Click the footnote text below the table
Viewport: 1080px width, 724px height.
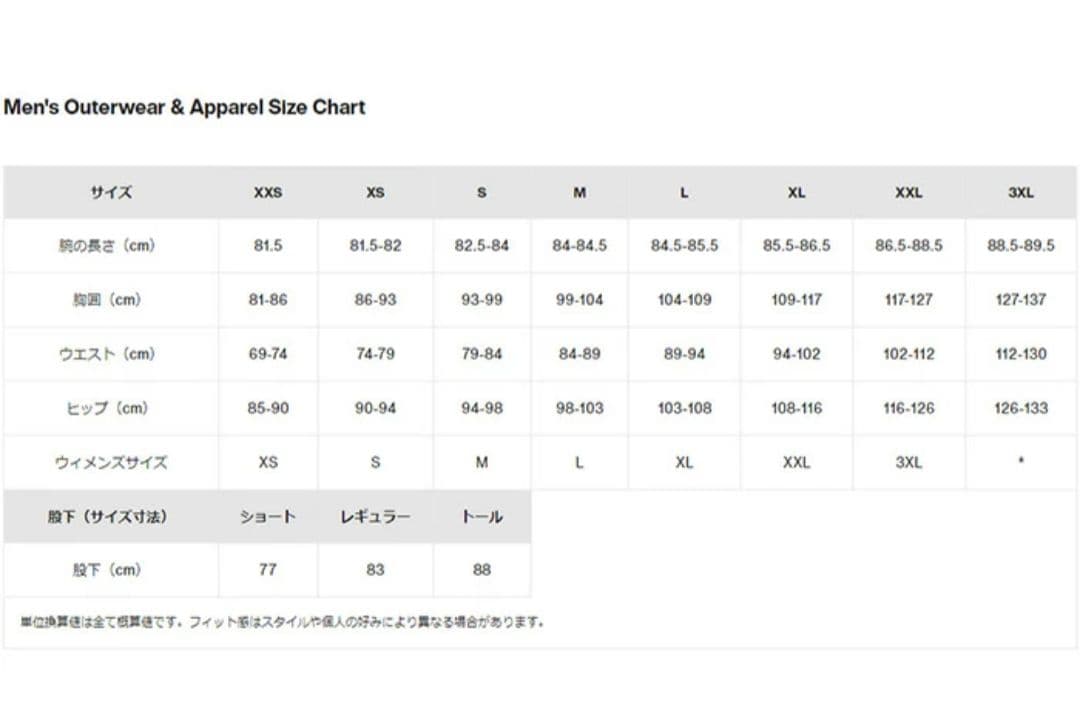(283, 622)
